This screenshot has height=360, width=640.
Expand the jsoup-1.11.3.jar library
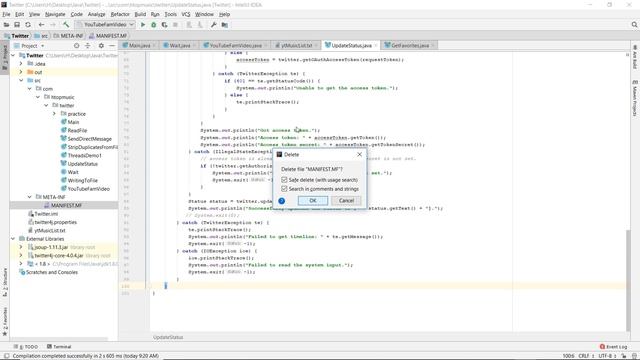click(21, 247)
